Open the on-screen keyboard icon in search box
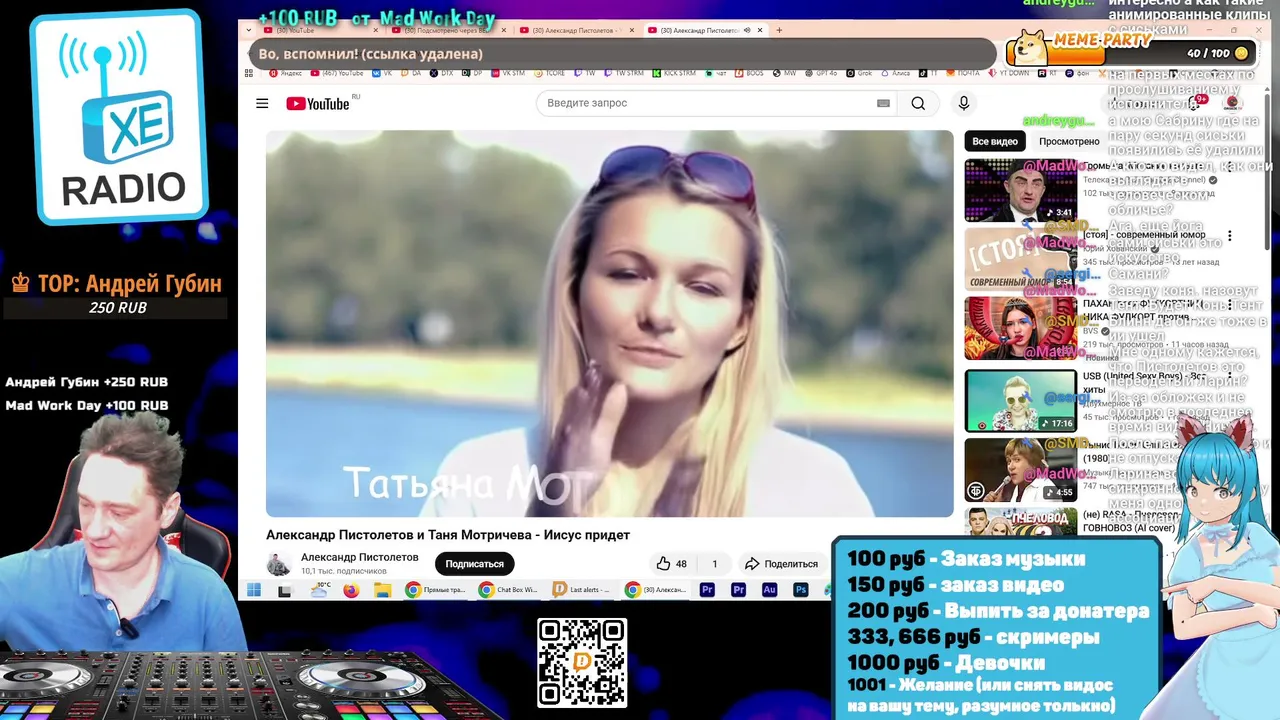Image resolution: width=1280 pixels, height=720 pixels. (x=883, y=103)
